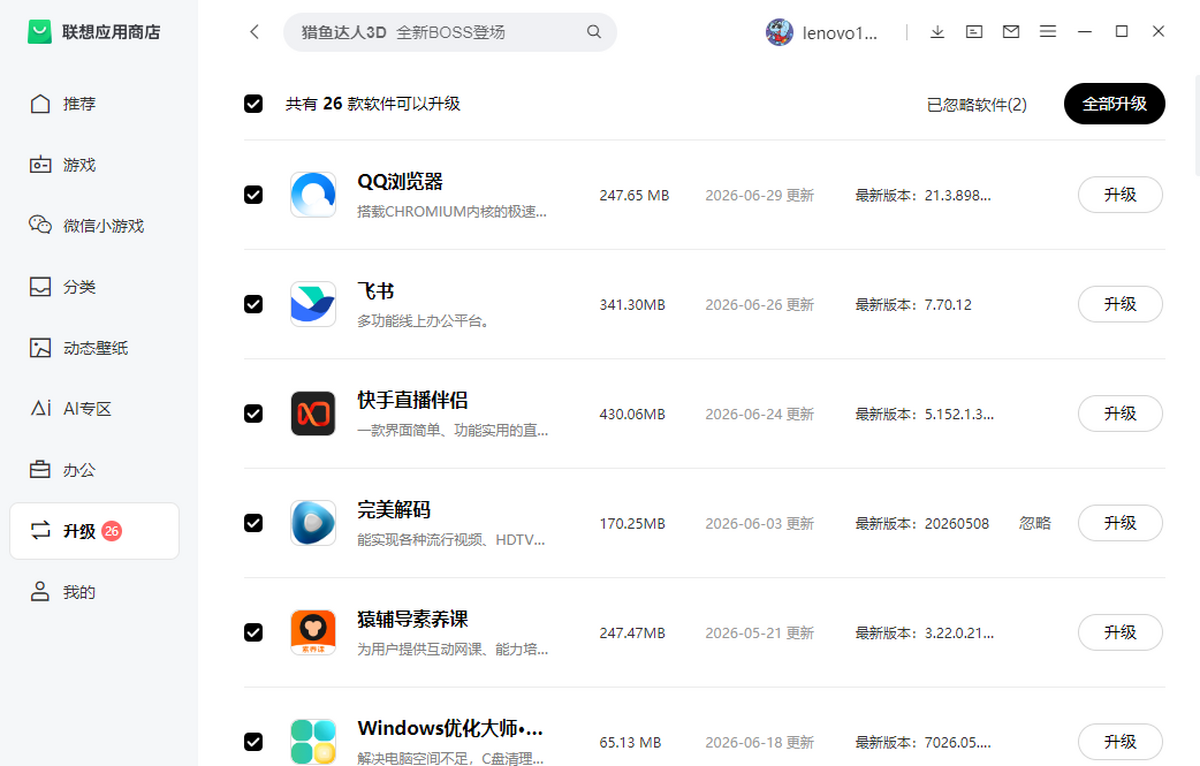
Task: Click 升级 for QQ浏览器
Action: pyautogui.click(x=1120, y=195)
